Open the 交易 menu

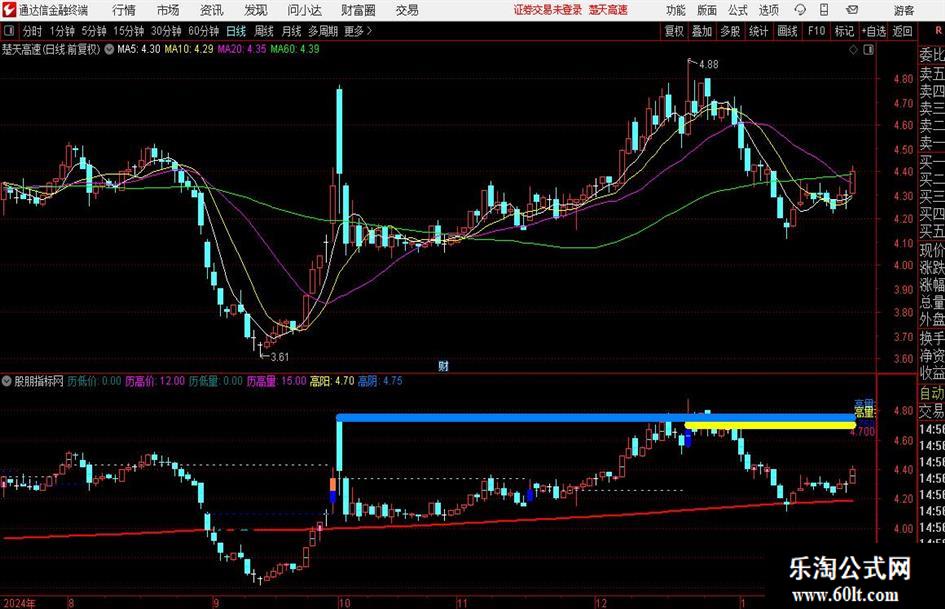pos(407,10)
